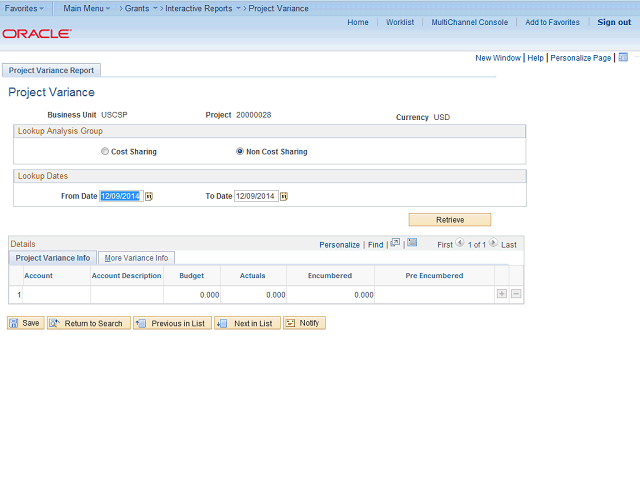The height and width of the screenshot is (480, 640).
Task: Click the From Date input field
Action: [121, 196]
